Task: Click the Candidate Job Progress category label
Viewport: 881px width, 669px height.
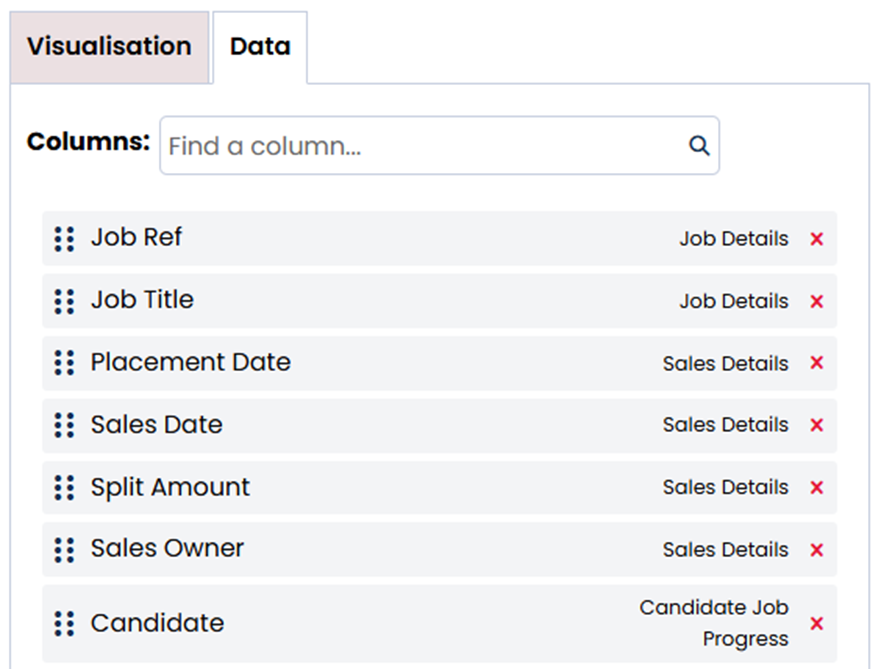Action: pos(714,623)
